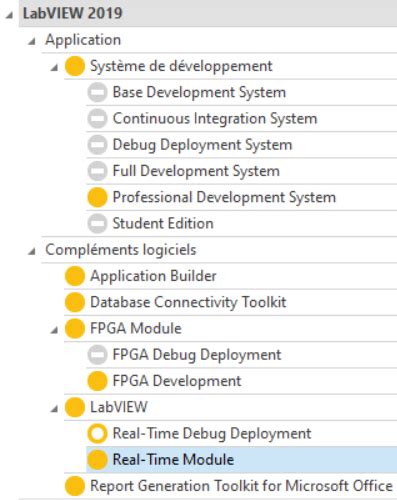The width and height of the screenshot is (397, 500).
Task: Select Student Edition row
Action: (242, 223)
